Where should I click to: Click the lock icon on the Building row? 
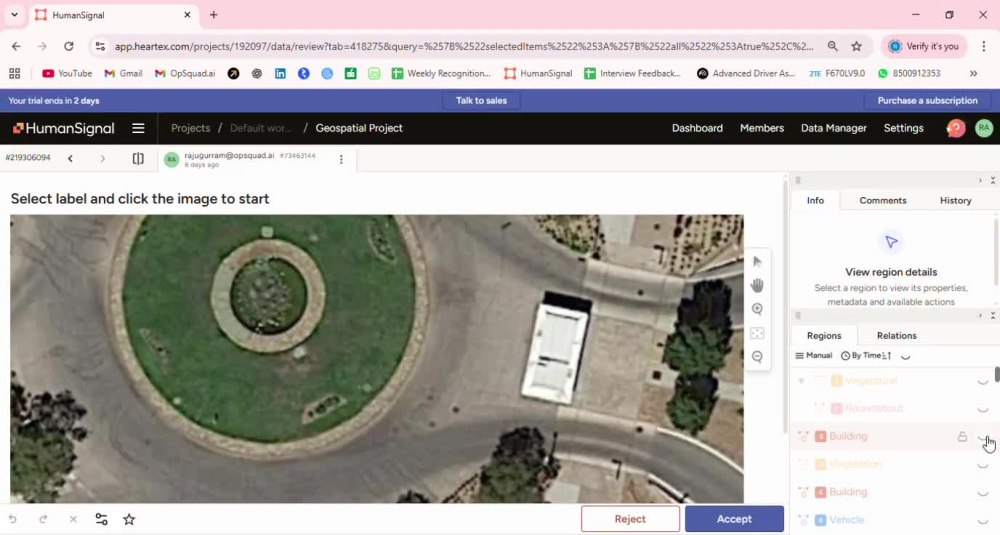click(962, 437)
